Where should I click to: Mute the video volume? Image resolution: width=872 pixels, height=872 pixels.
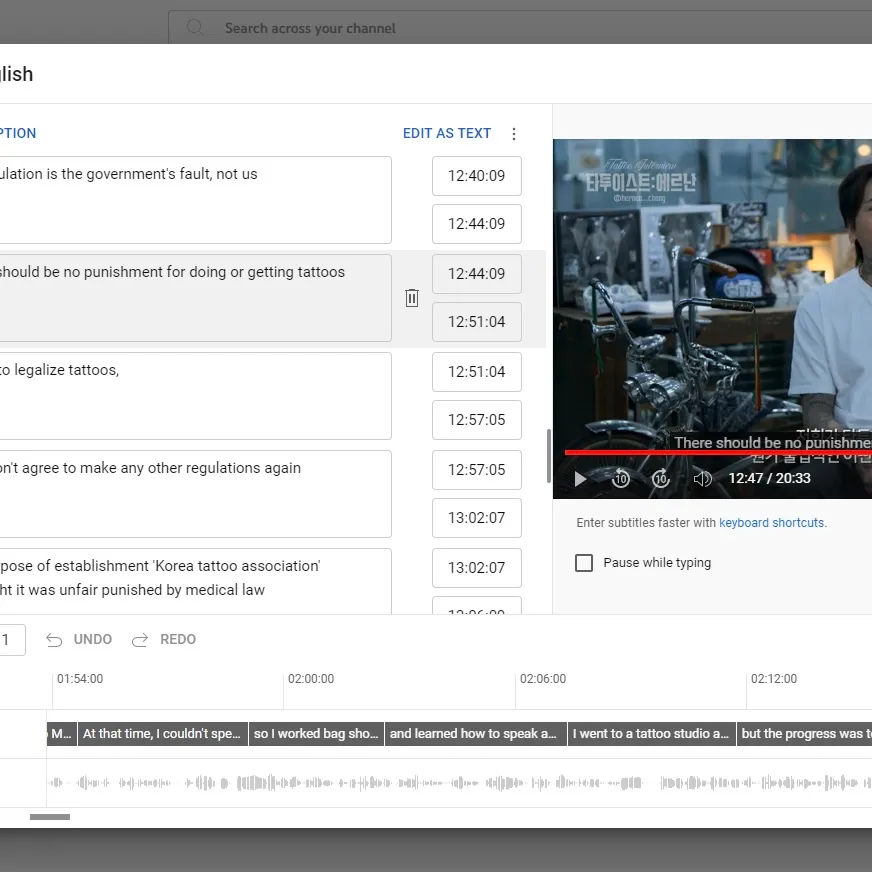pyautogui.click(x=703, y=479)
